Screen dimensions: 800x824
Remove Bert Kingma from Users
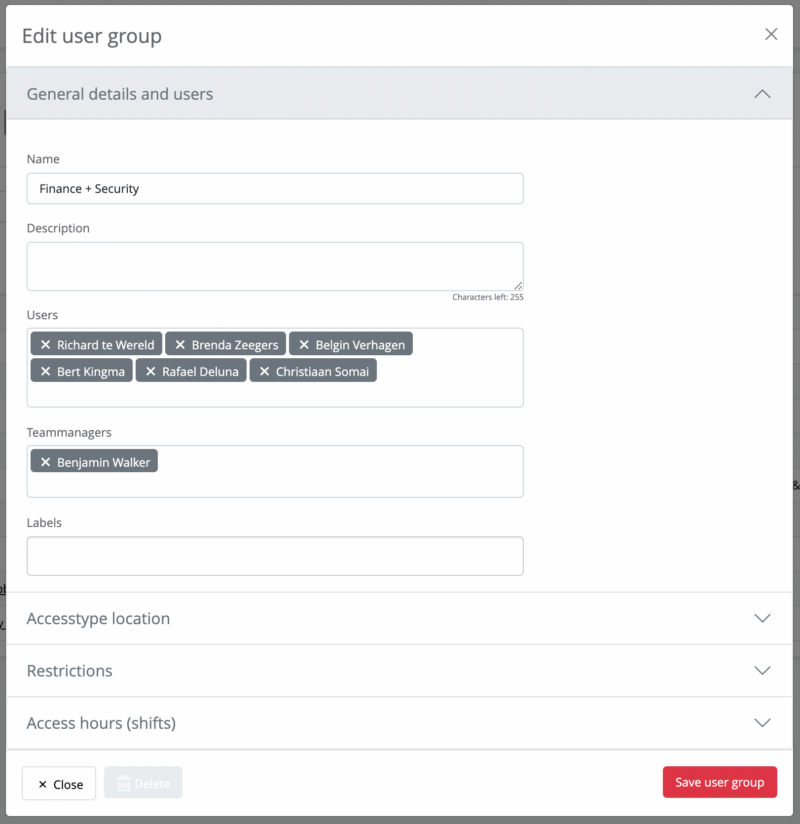[x=44, y=370]
